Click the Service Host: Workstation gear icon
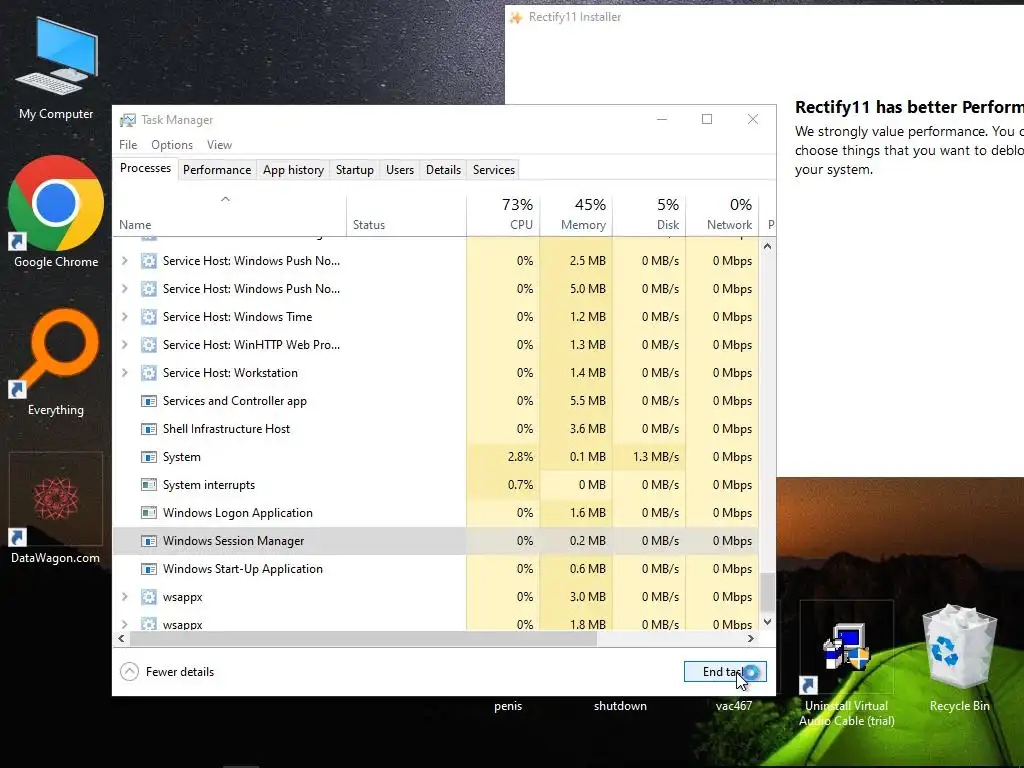The image size is (1024, 768). (x=149, y=373)
